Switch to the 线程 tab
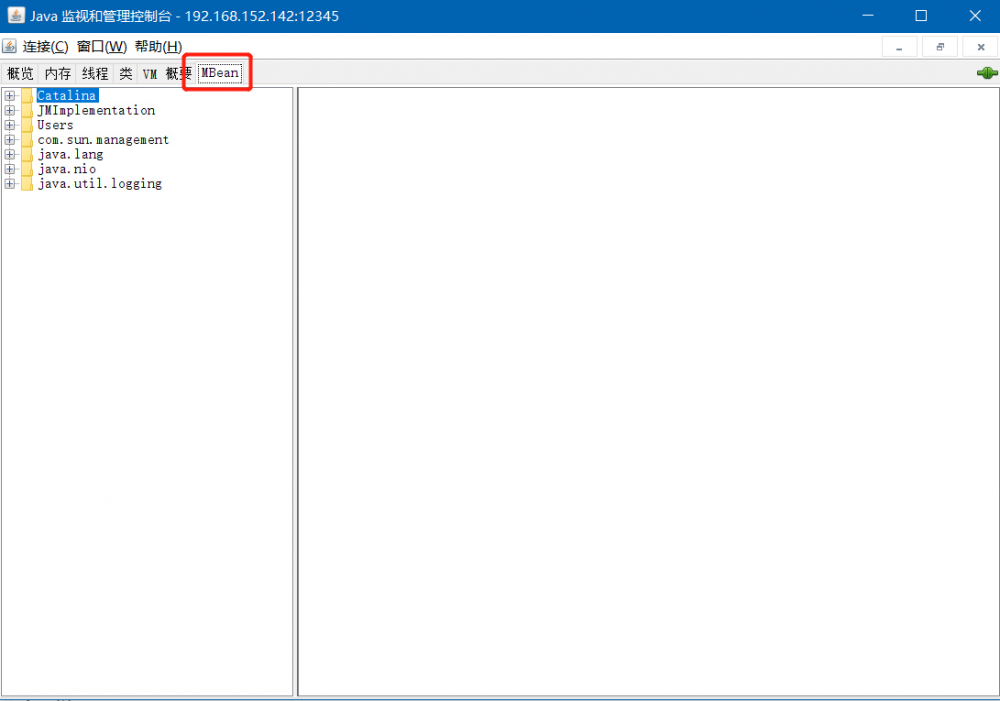This screenshot has height=701, width=1000. (93, 72)
